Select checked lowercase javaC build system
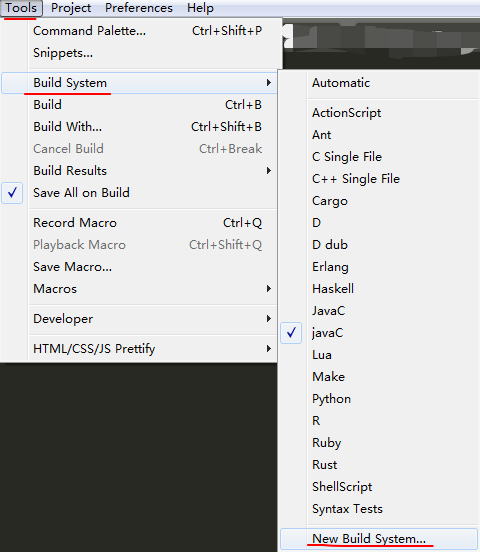480x552 pixels. (379, 333)
